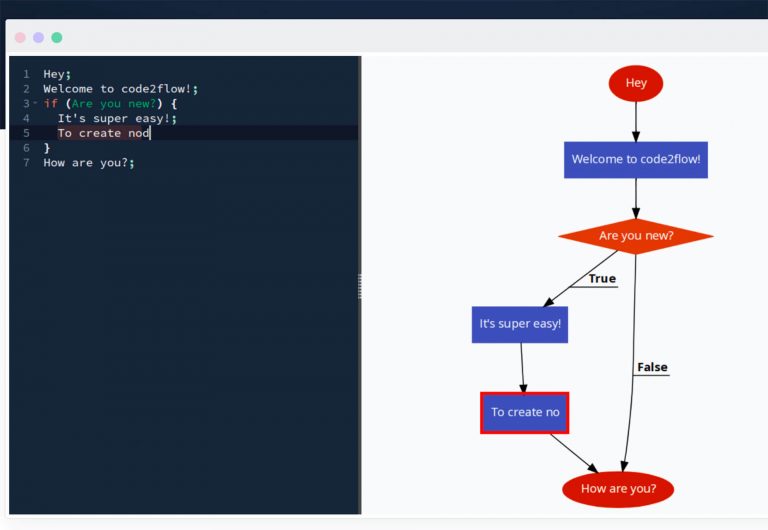Click the green window control dot
768x530 pixels.
point(57,37)
